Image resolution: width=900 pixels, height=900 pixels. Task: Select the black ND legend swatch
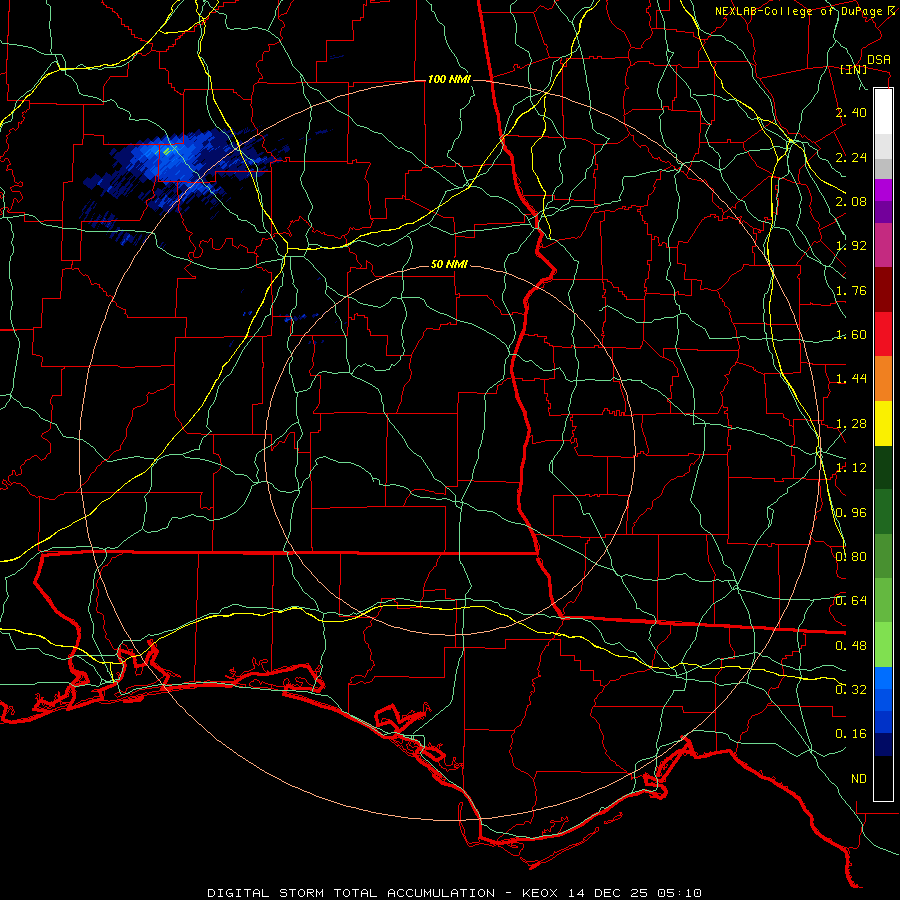point(883,778)
